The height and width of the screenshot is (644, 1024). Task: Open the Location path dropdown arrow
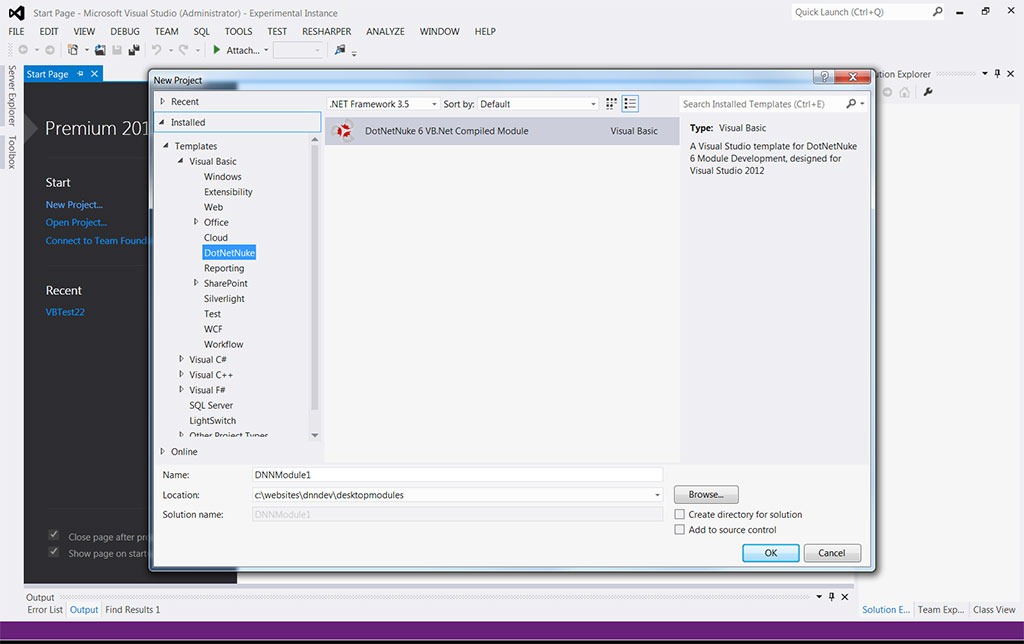tap(657, 495)
